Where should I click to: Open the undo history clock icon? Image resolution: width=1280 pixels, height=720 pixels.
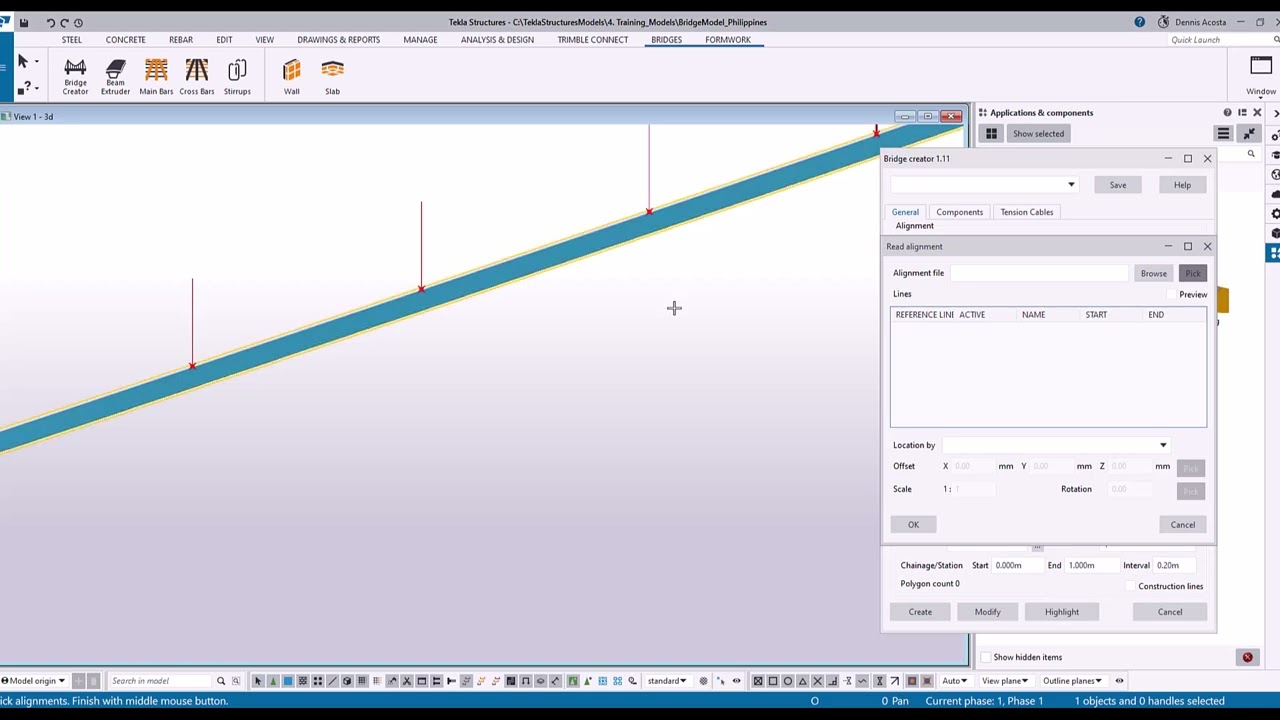78,22
